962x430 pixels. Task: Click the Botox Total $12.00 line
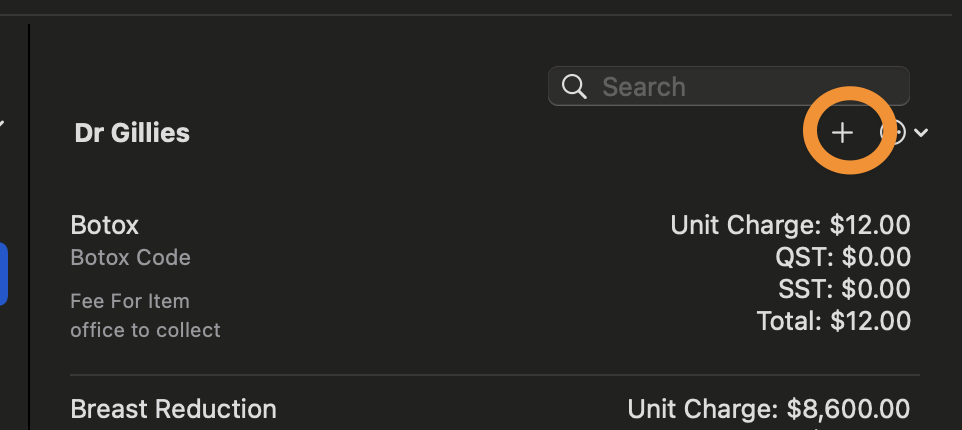click(x=834, y=321)
